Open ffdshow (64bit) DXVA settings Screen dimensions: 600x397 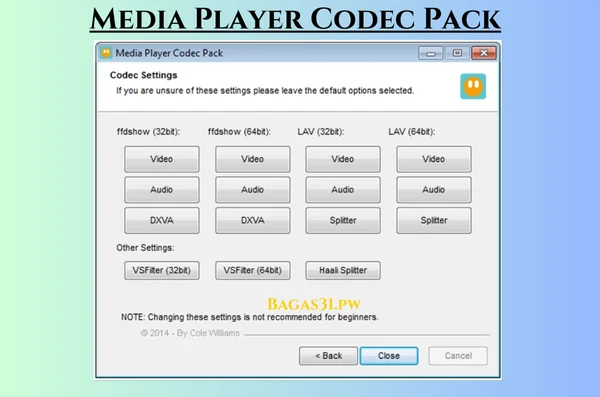pos(253,220)
